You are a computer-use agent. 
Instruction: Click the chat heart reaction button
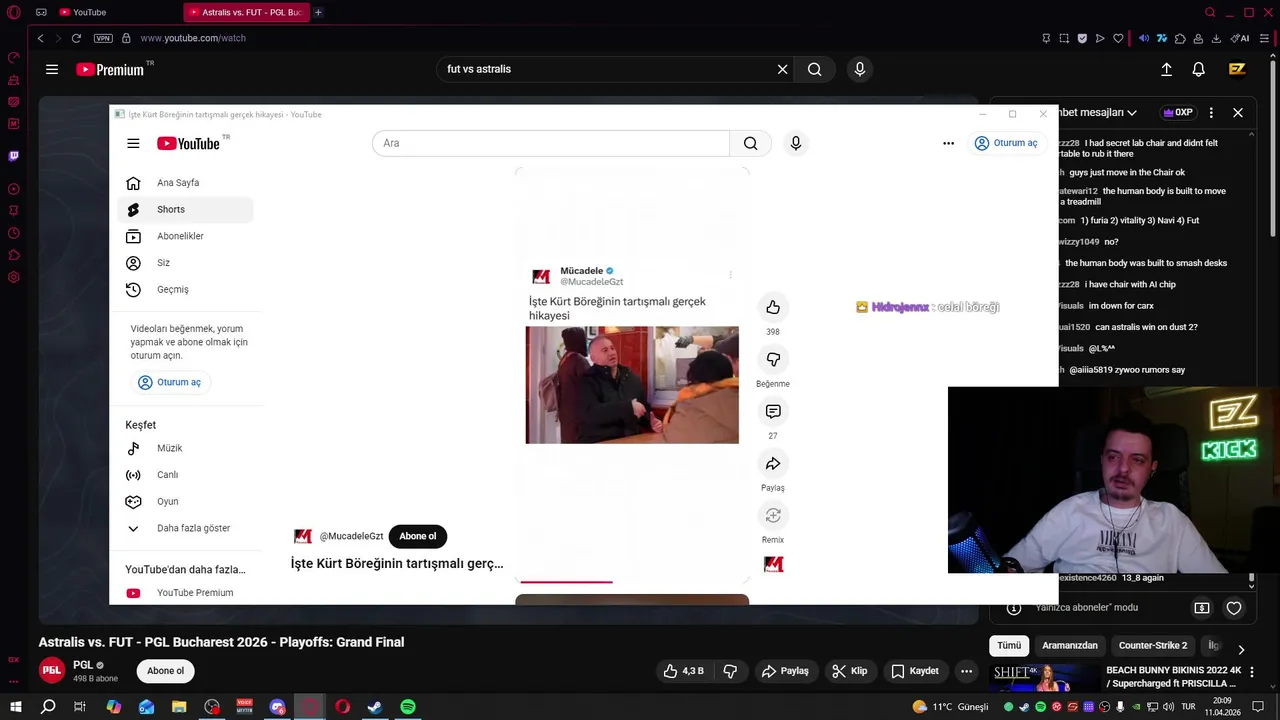[x=1234, y=608]
